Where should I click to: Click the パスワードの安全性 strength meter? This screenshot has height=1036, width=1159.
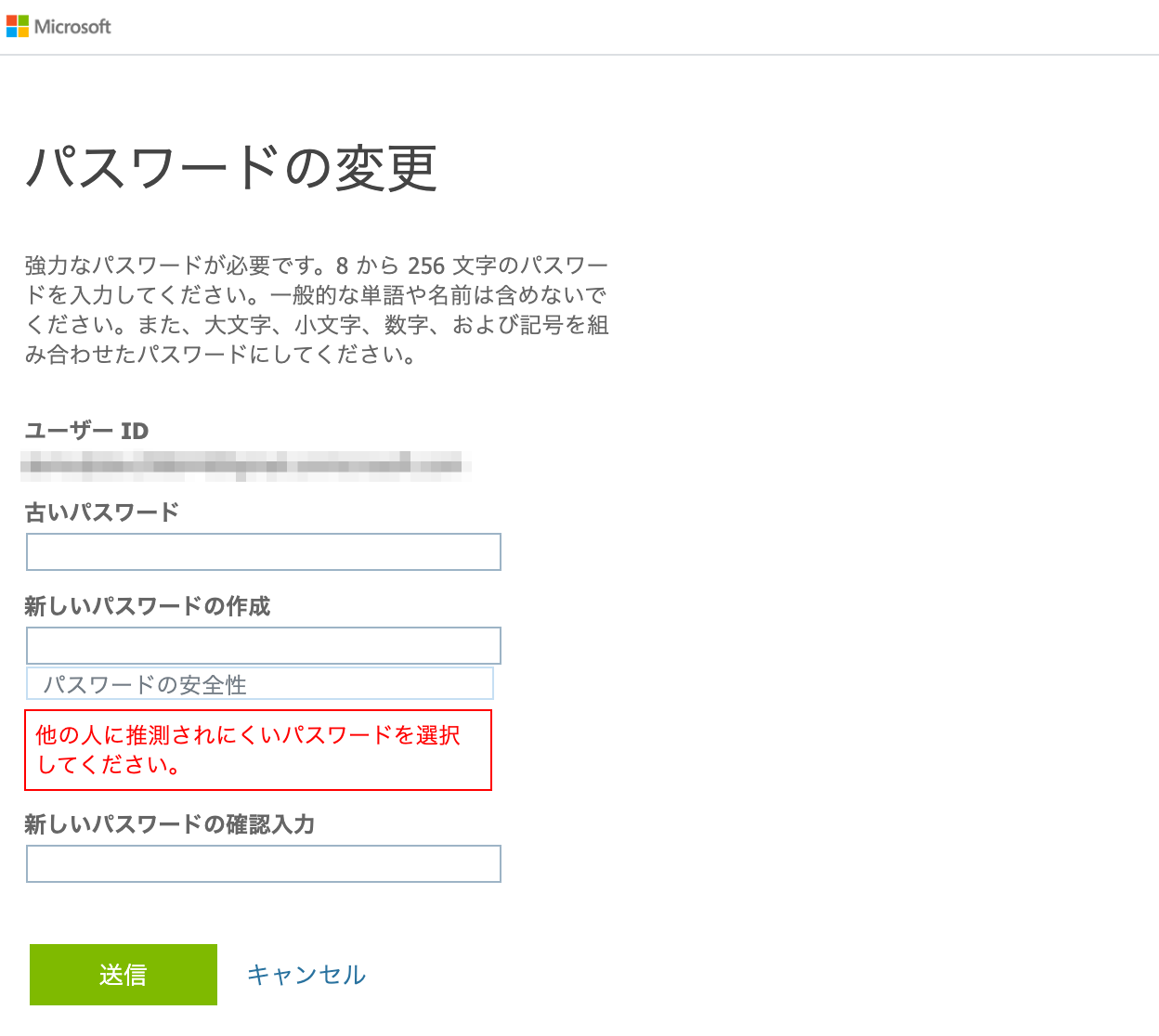[x=261, y=683]
